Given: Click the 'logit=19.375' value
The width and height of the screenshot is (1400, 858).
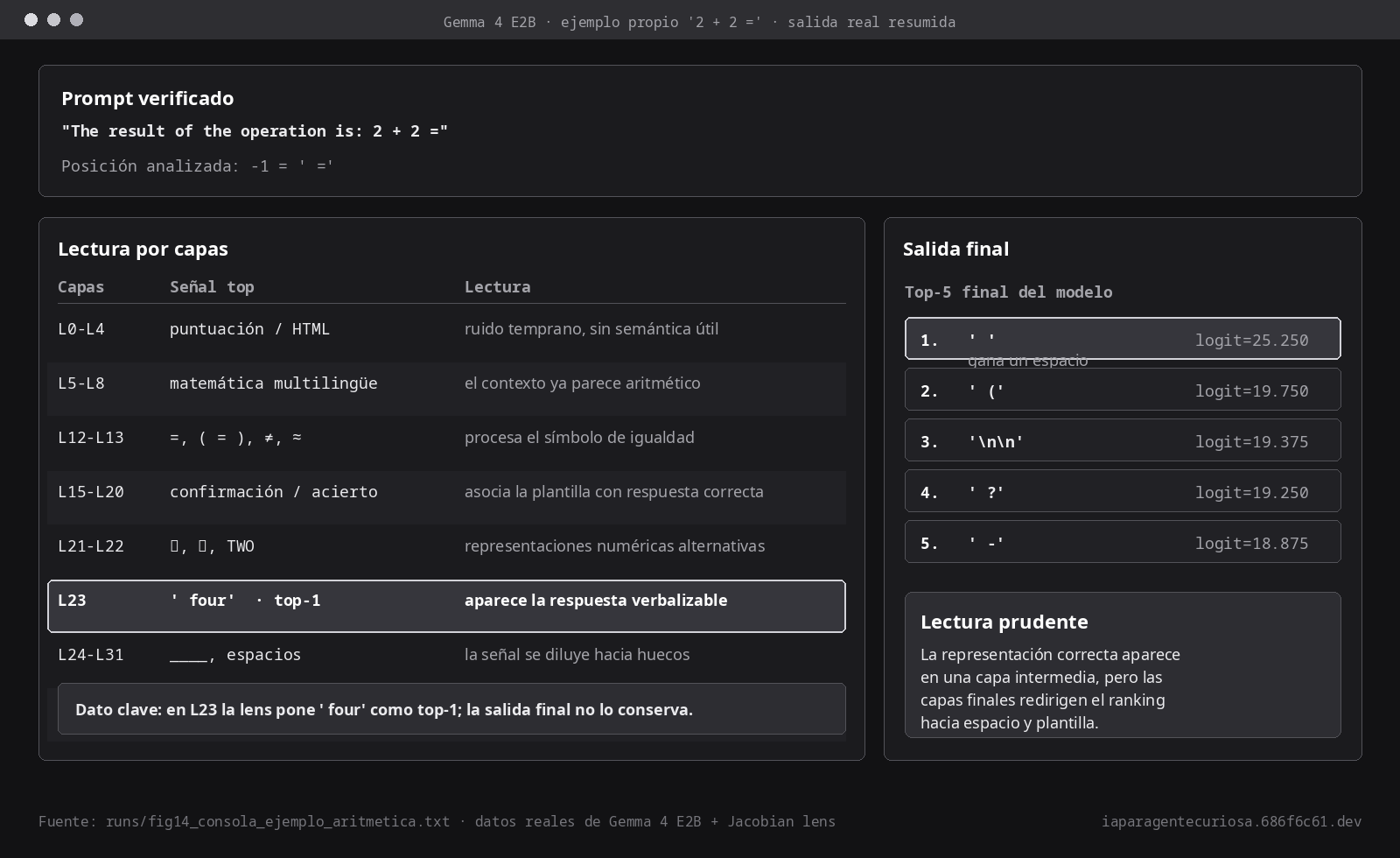Looking at the screenshot, I should coord(1252,442).
